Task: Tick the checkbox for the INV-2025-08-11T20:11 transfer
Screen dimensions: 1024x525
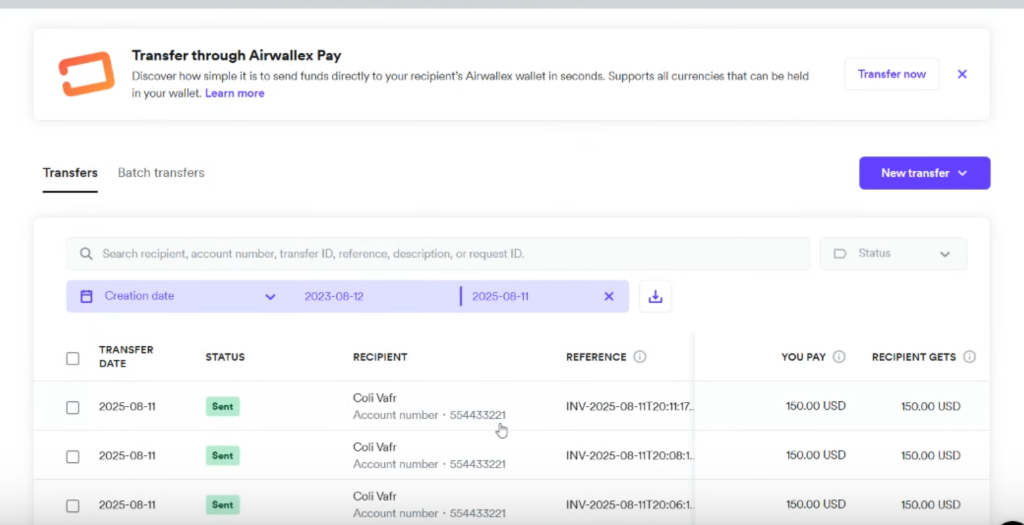Action: [72, 407]
